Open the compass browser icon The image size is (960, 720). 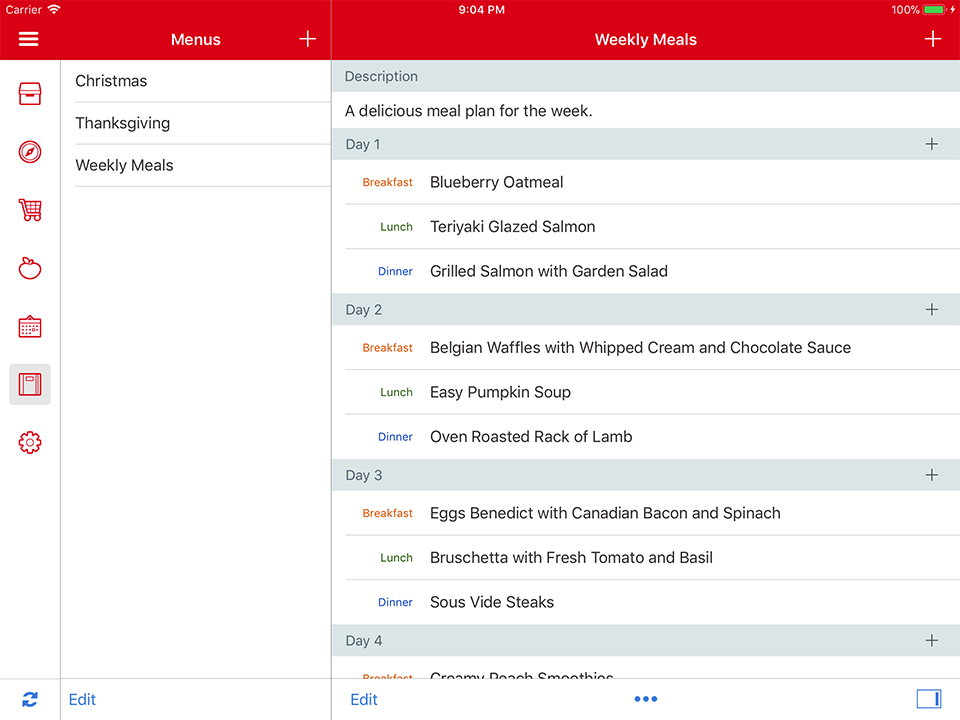pos(30,152)
